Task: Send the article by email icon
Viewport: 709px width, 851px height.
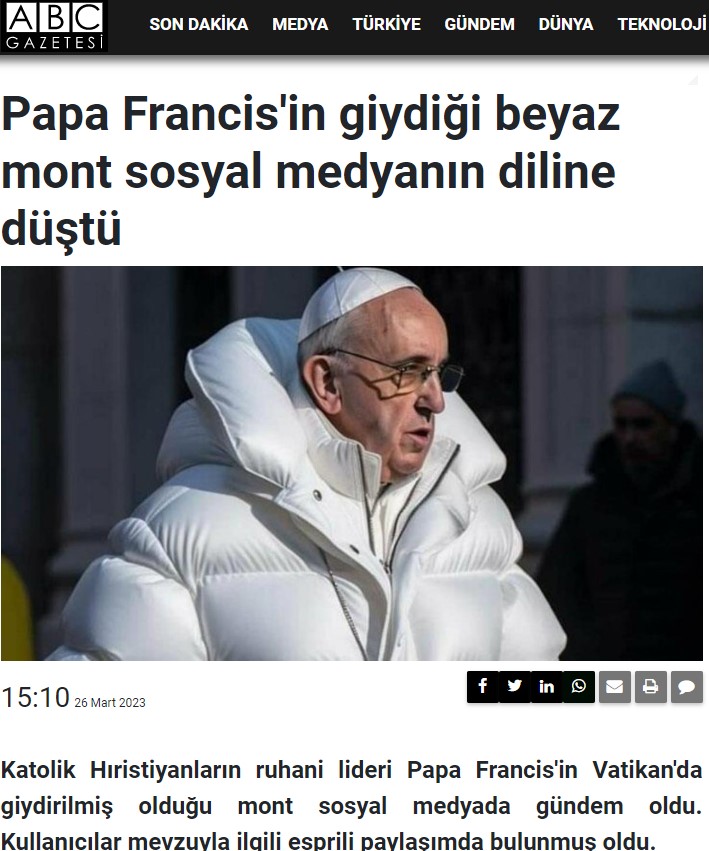Action: (x=615, y=687)
